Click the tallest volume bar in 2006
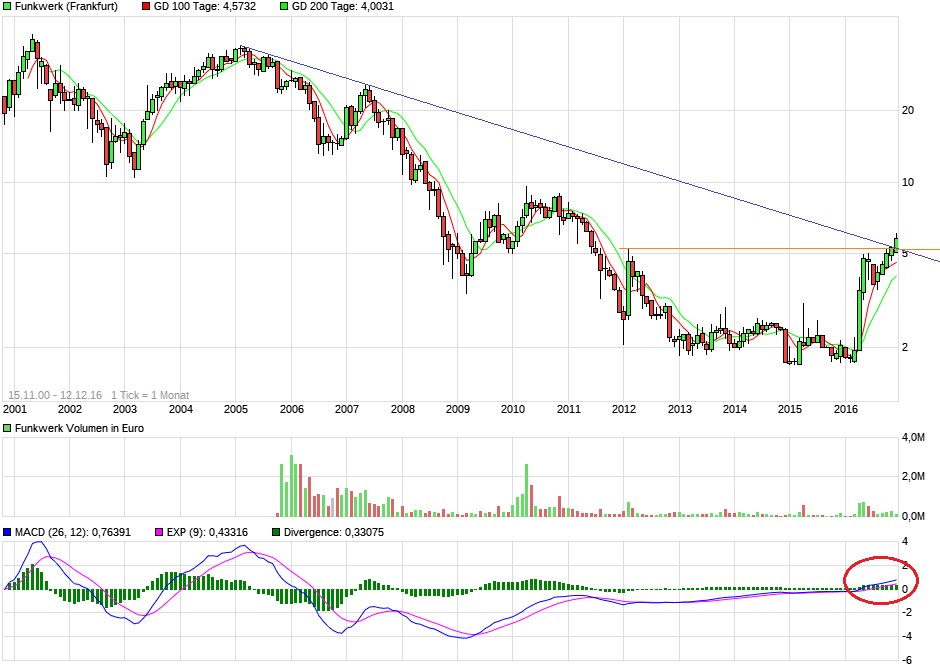The height and width of the screenshot is (670, 940). click(291, 485)
